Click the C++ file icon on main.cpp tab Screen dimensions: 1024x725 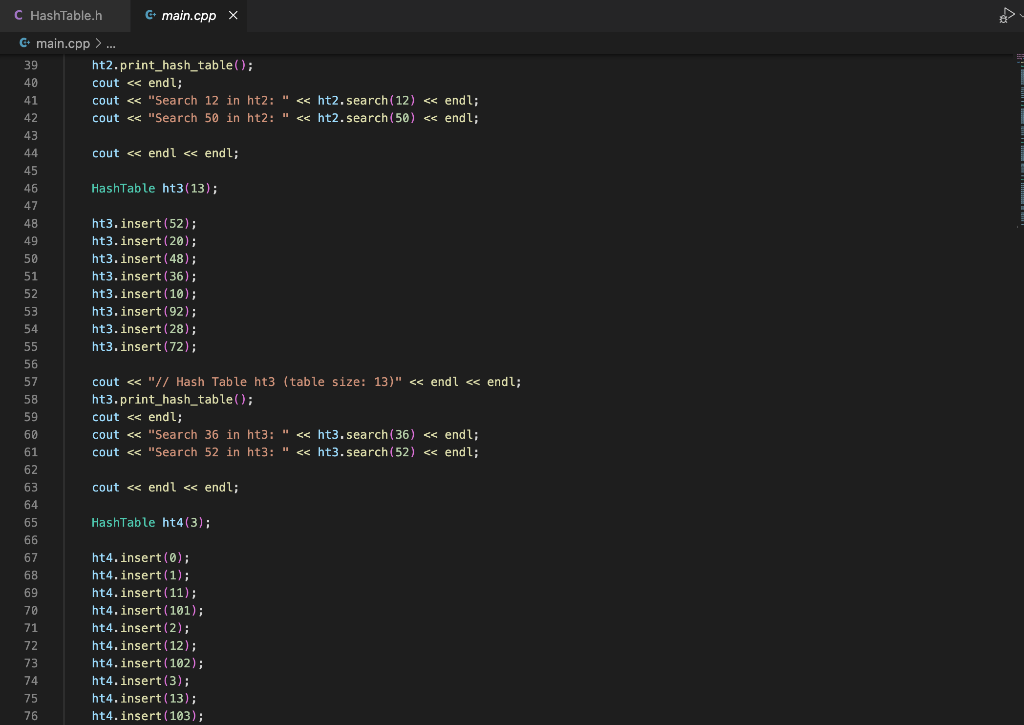click(150, 15)
